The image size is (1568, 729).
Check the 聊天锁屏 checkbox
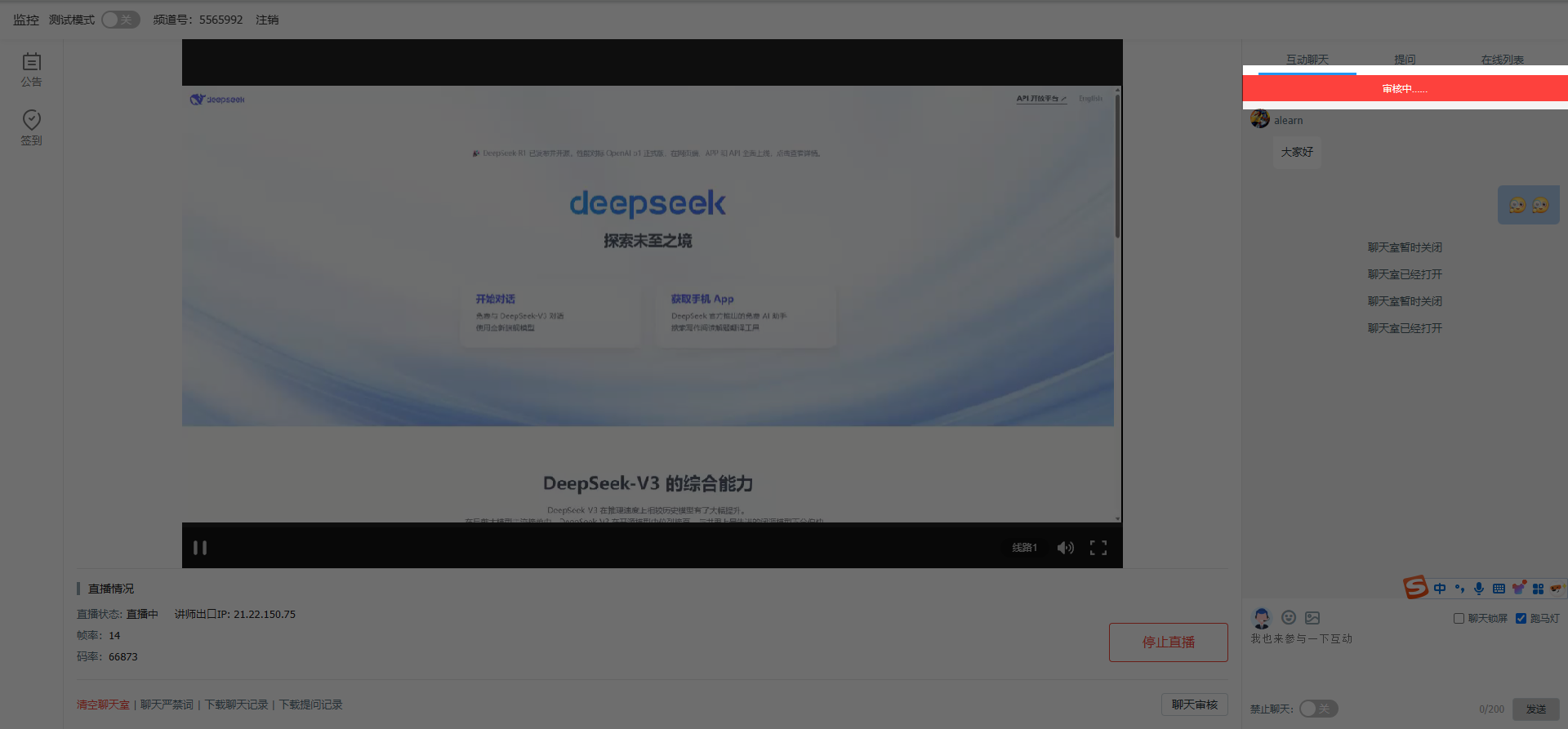[1459, 619]
